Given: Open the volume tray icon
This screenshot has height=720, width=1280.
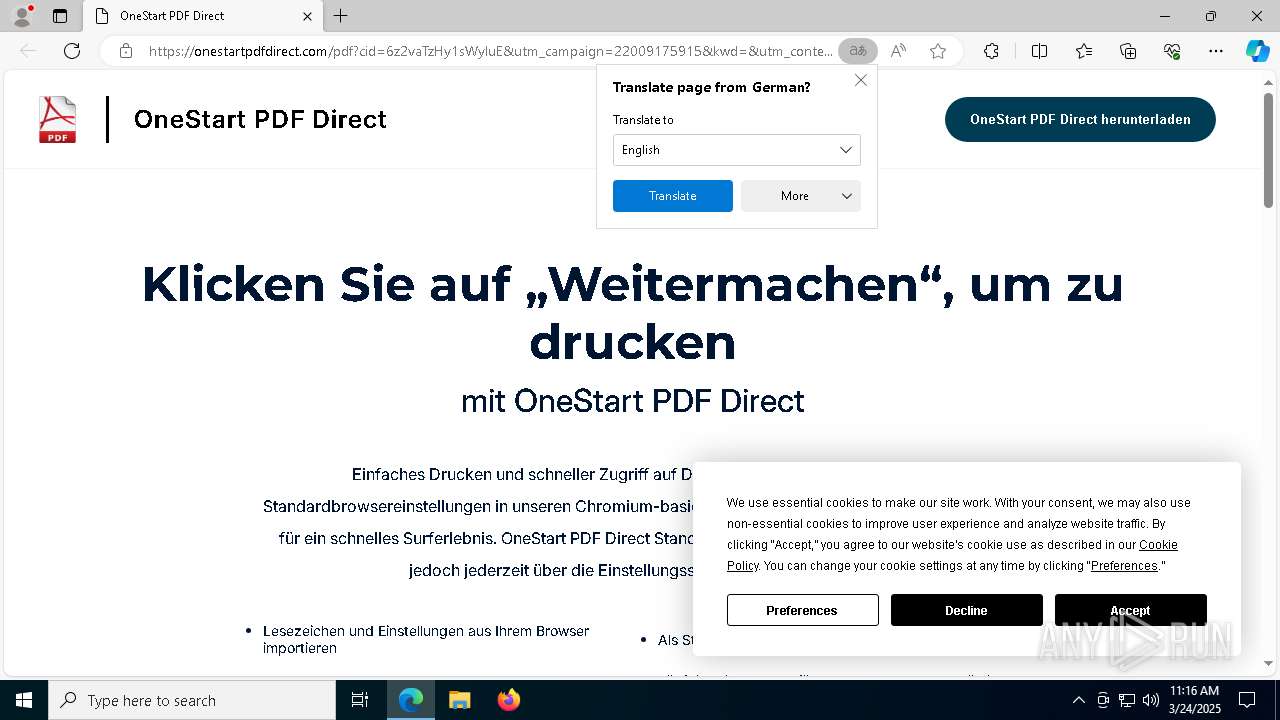Looking at the screenshot, I should pyautogui.click(x=1151, y=700).
